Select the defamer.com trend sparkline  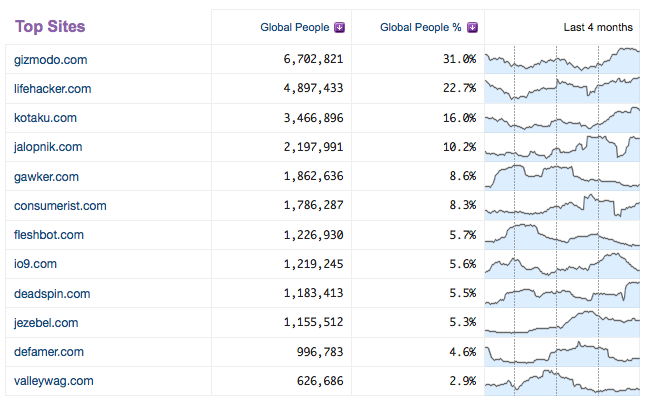click(562, 352)
